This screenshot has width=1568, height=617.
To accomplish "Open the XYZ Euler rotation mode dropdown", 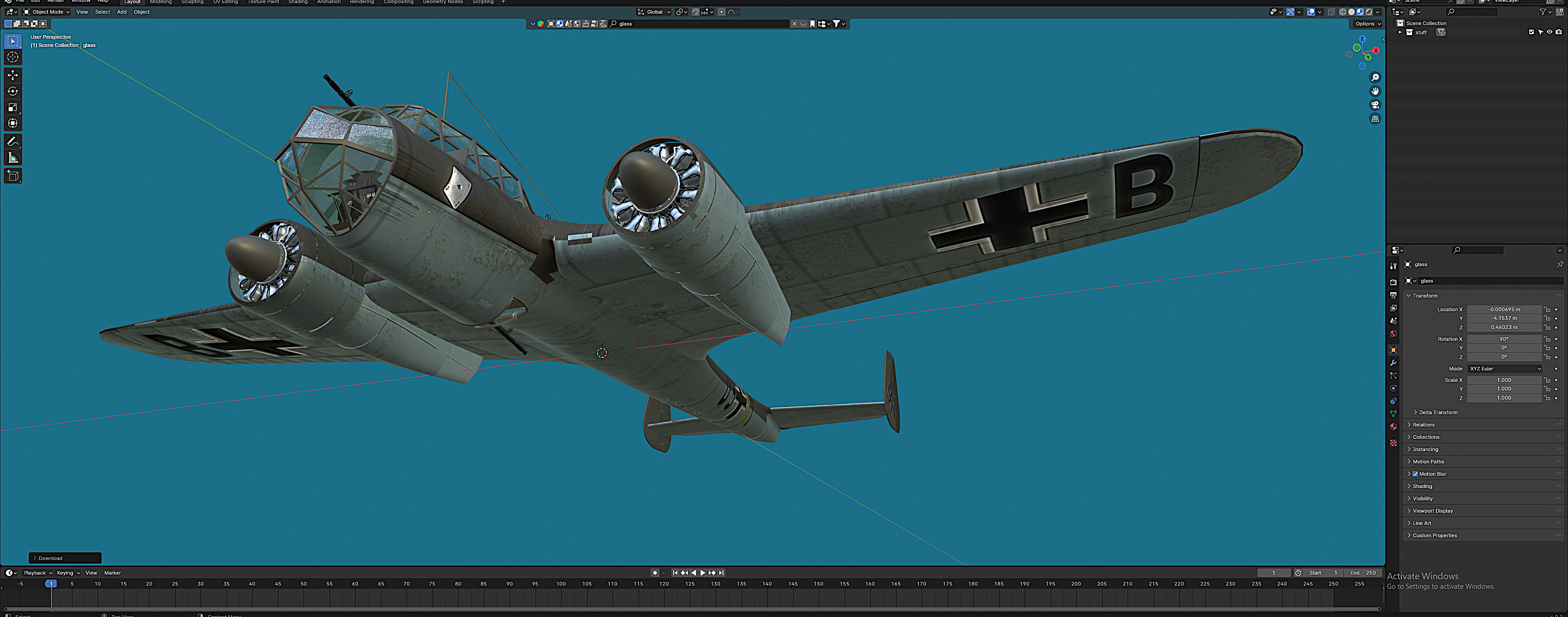I will (1504, 369).
